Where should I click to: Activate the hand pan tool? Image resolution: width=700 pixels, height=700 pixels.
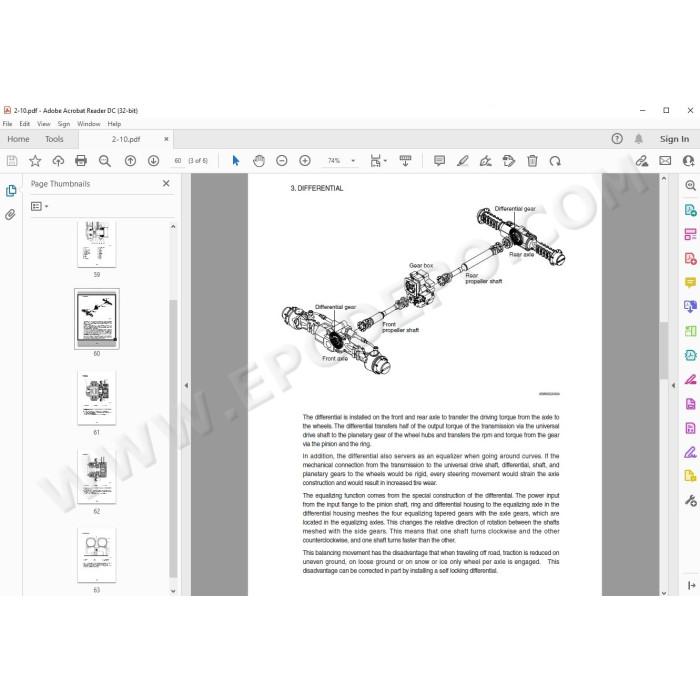[x=259, y=161]
